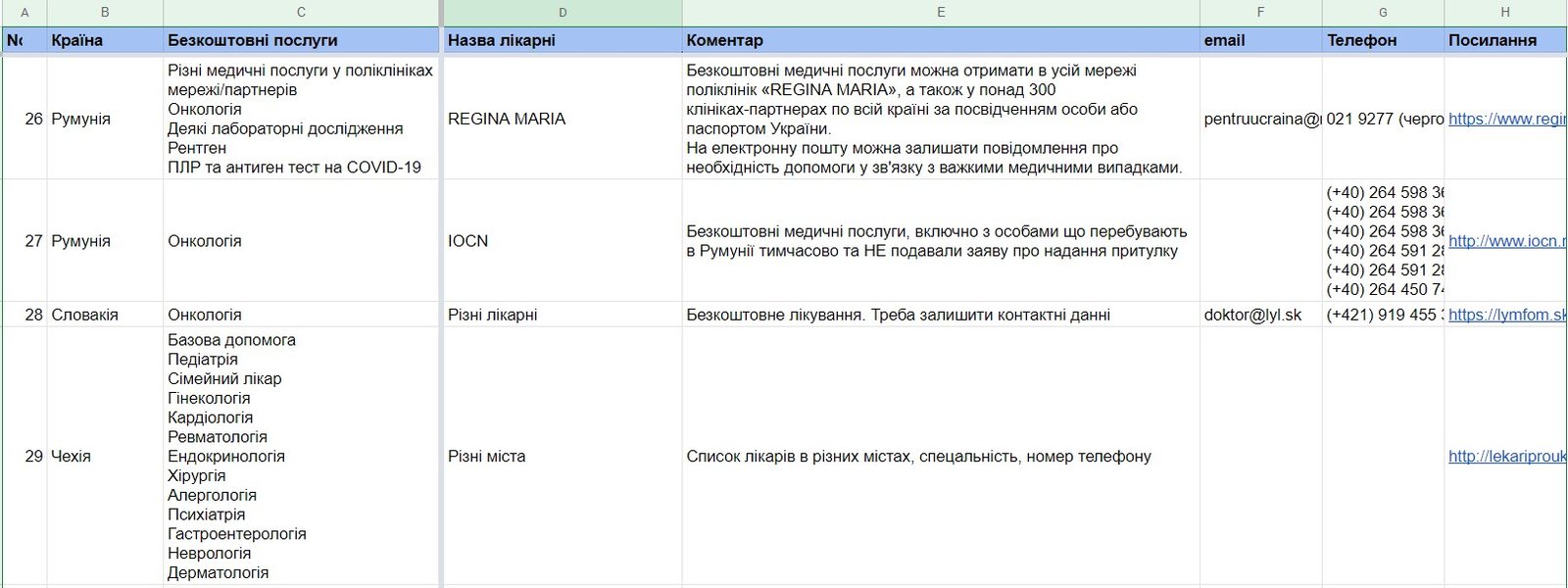Click number cell 26
1568x588 pixels.
24,119
